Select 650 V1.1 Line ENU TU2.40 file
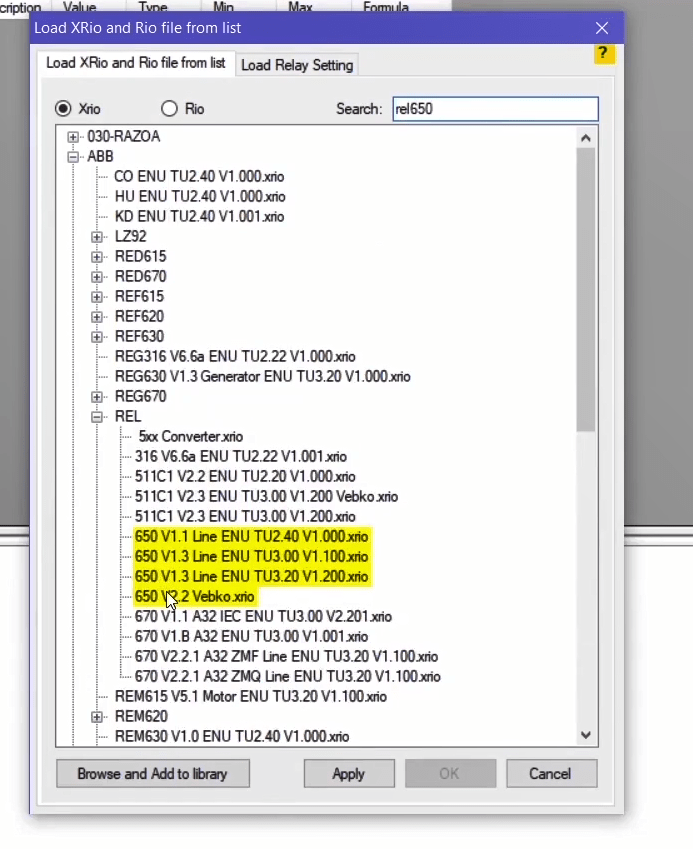The image size is (693, 849). (251, 537)
